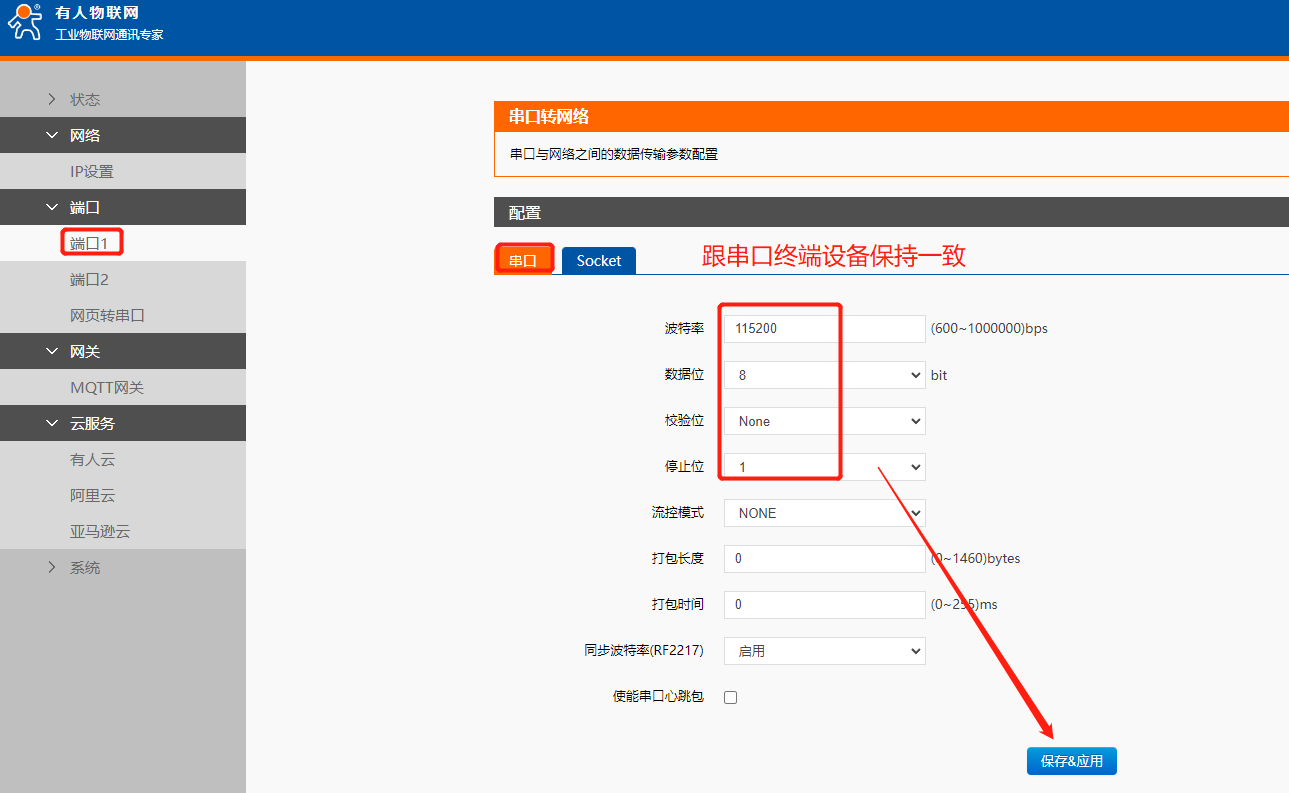This screenshot has height=793, width=1289.
Task: Open the IP设置 page
Action: tap(92, 171)
